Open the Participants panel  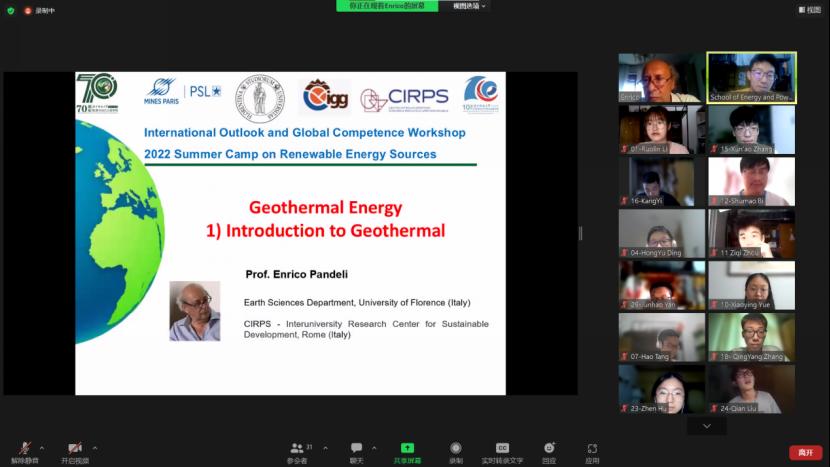tap(297, 449)
